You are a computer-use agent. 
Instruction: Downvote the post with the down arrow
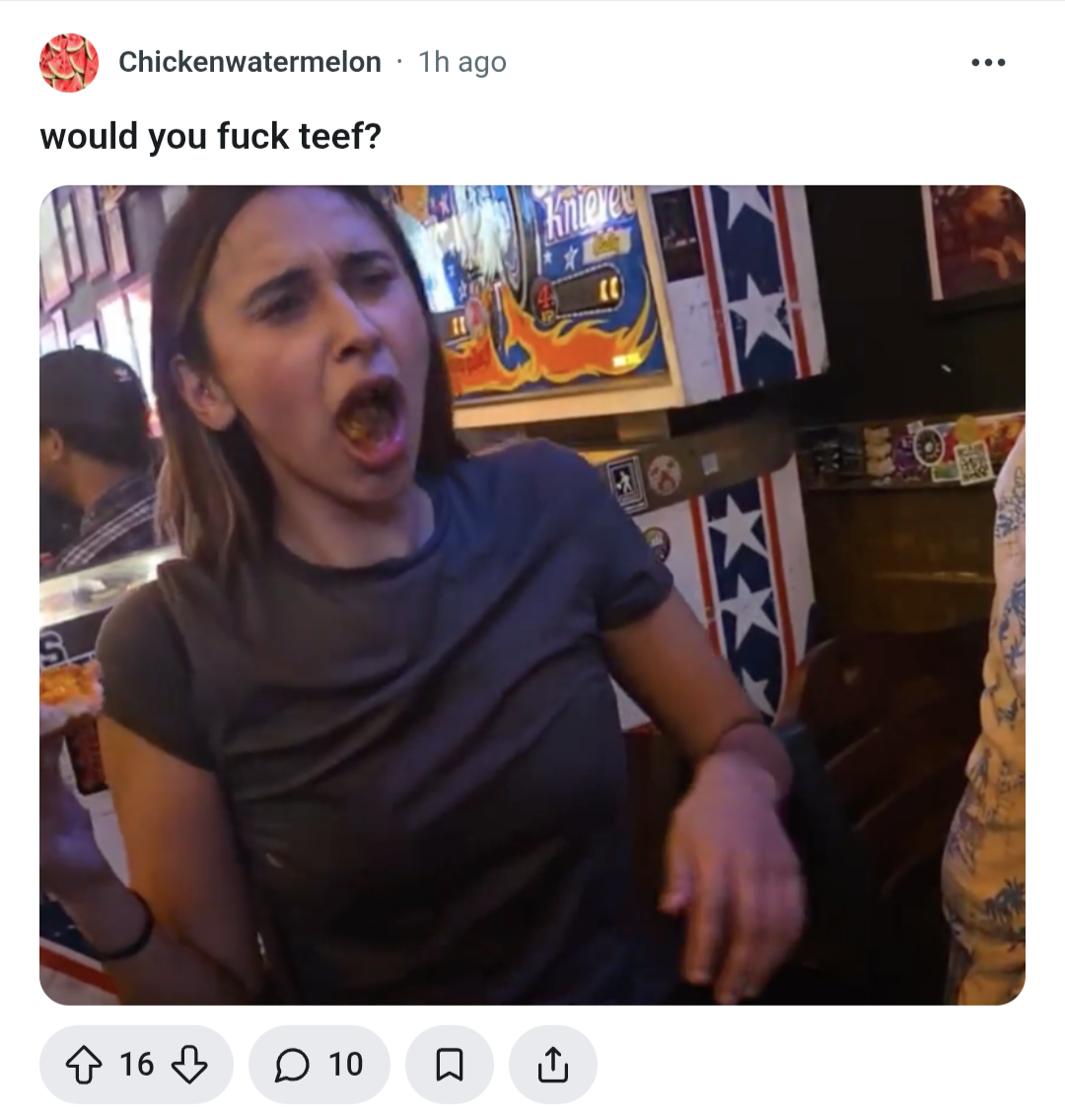(x=189, y=1064)
